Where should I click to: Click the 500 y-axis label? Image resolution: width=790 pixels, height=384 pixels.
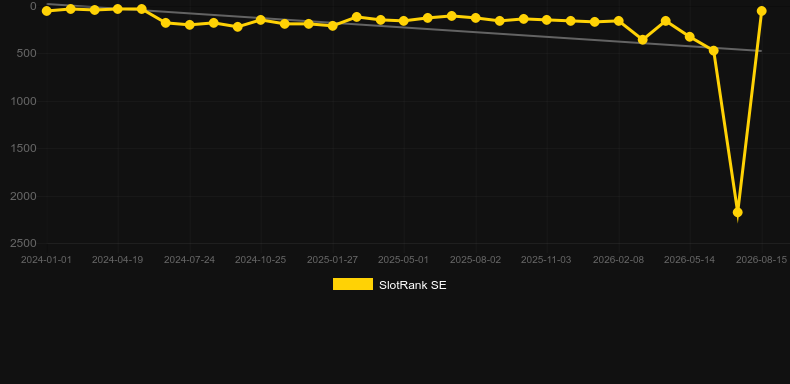pos(27,53)
